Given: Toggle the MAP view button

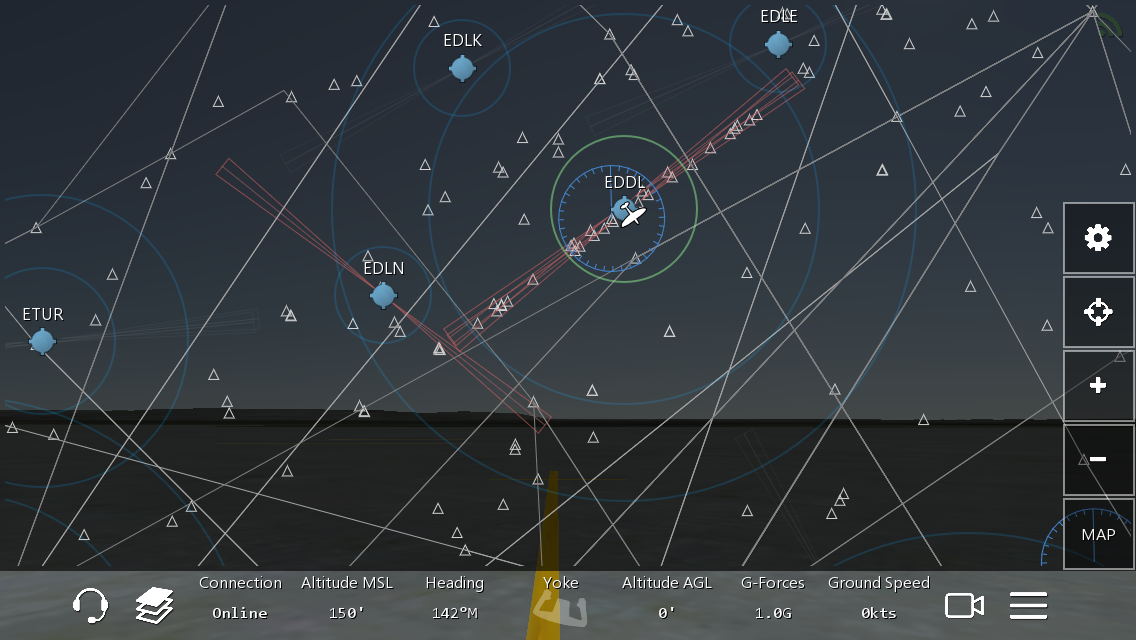Looking at the screenshot, I should tap(1098, 534).
